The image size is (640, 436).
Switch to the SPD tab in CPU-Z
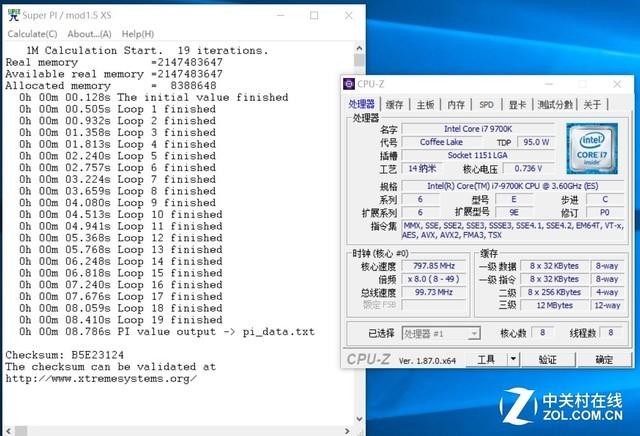click(487, 105)
